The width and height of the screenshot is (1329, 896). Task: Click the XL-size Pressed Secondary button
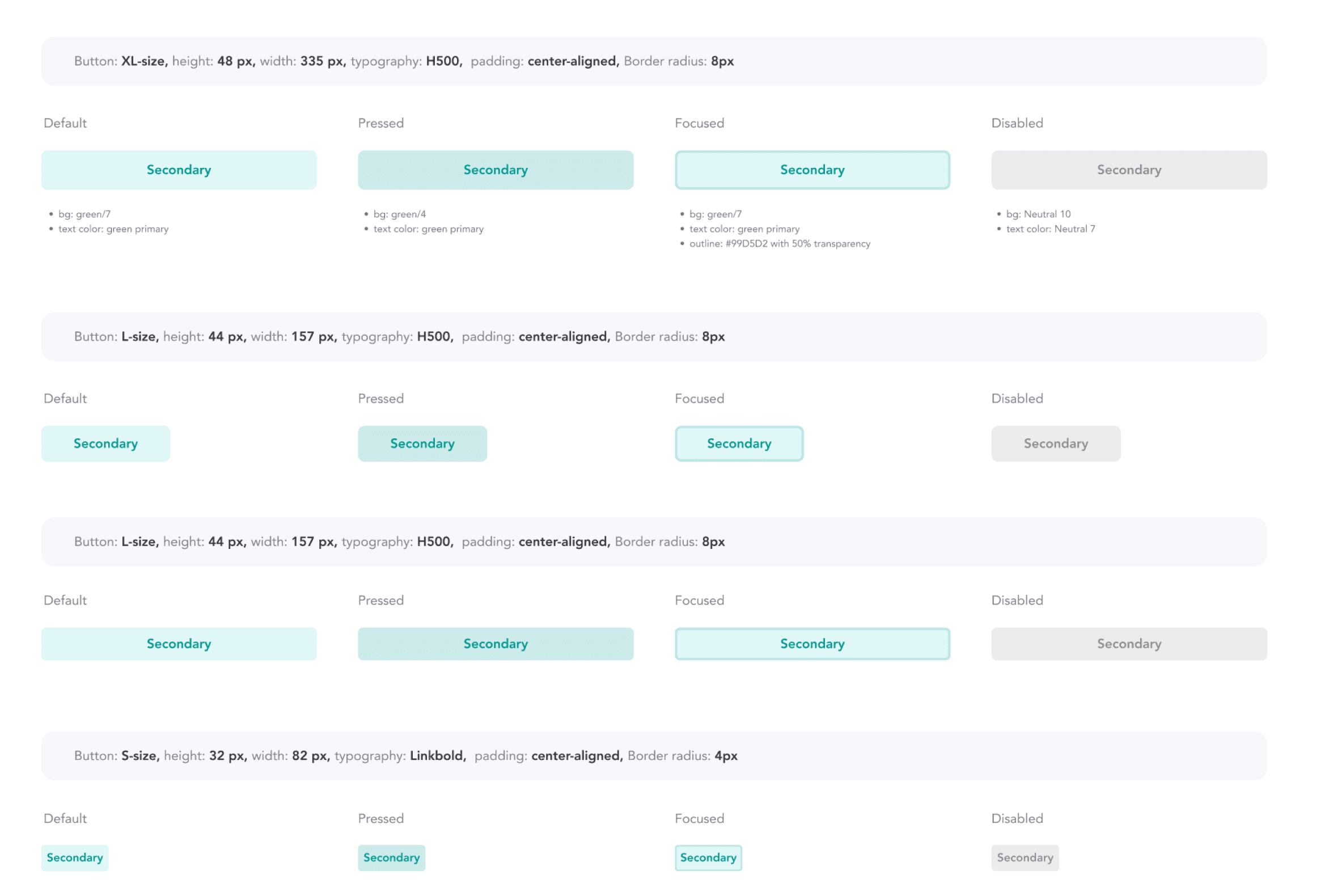(x=496, y=170)
